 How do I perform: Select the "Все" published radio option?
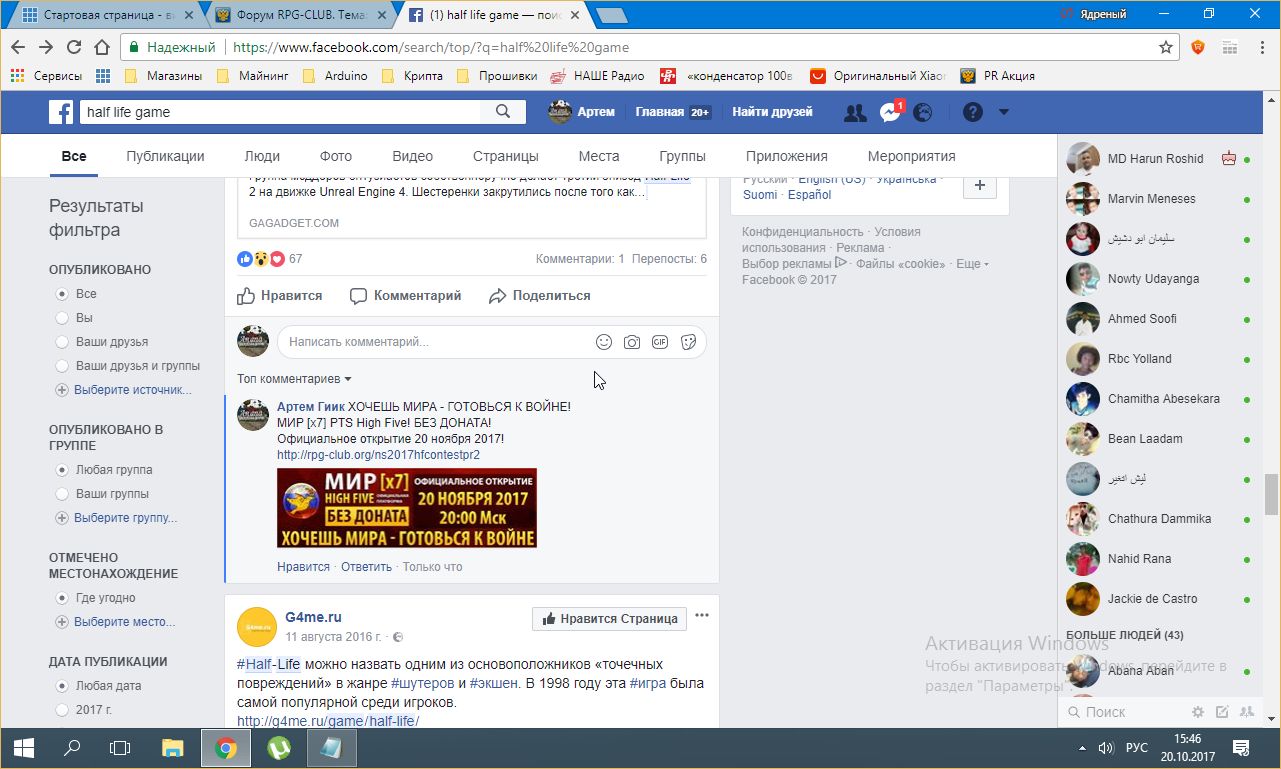(x=62, y=294)
